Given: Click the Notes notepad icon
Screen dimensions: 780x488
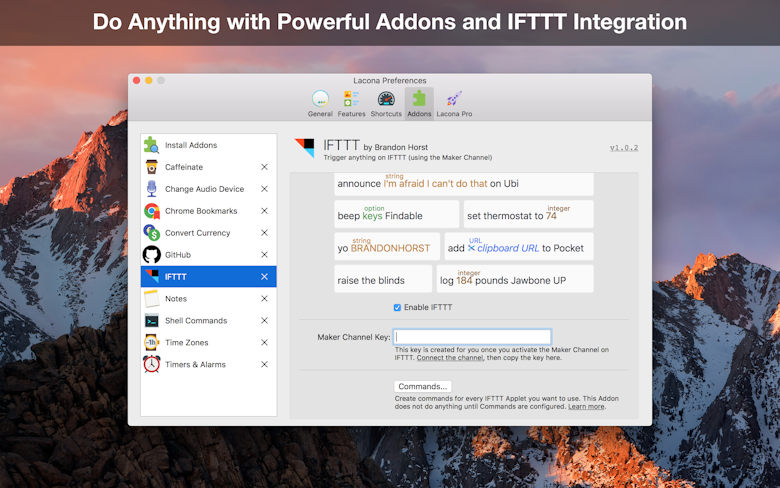Looking at the screenshot, I should point(151,298).
